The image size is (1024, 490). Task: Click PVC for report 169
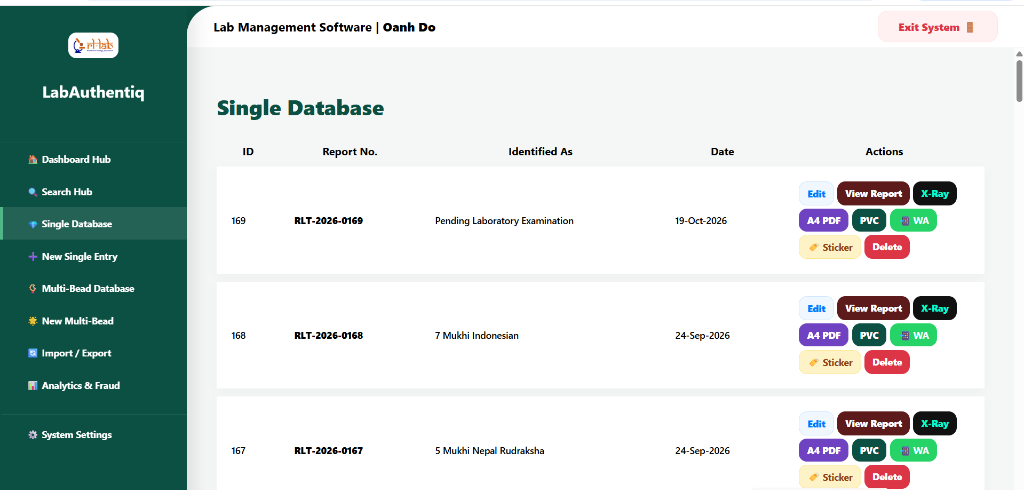click(x=869, y=220)
